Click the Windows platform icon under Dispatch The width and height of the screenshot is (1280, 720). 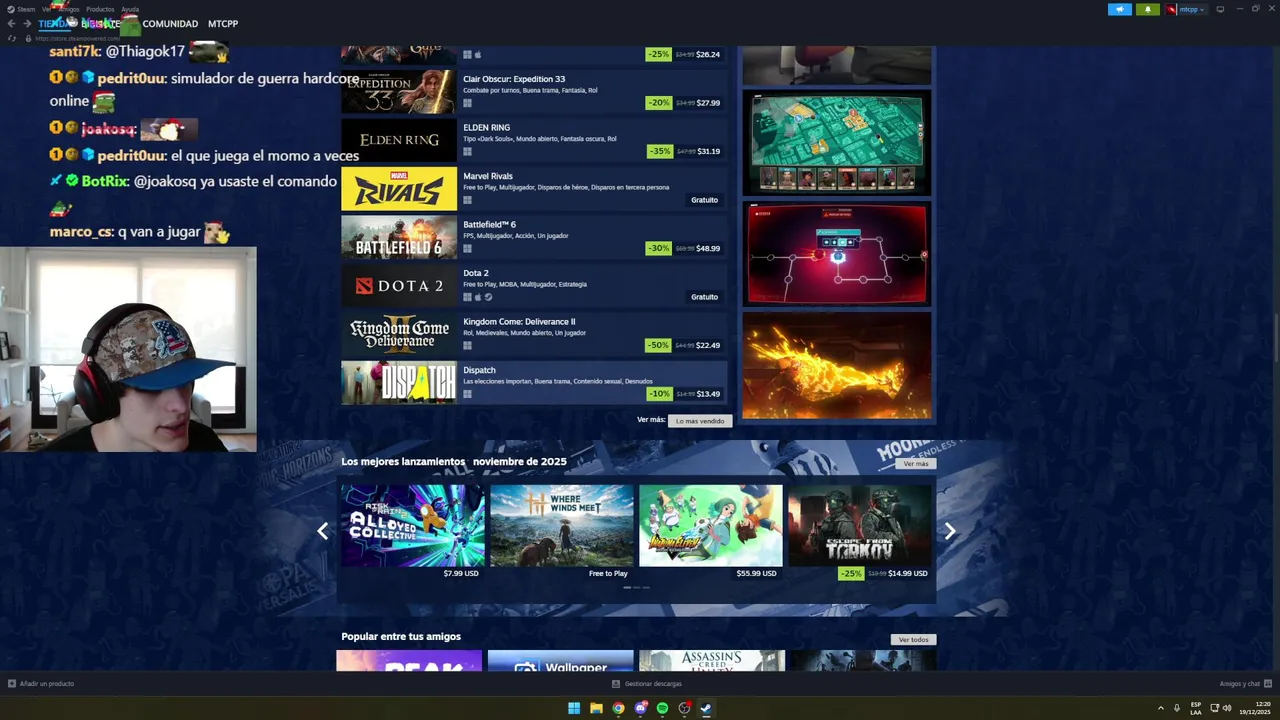click(467, 394)
